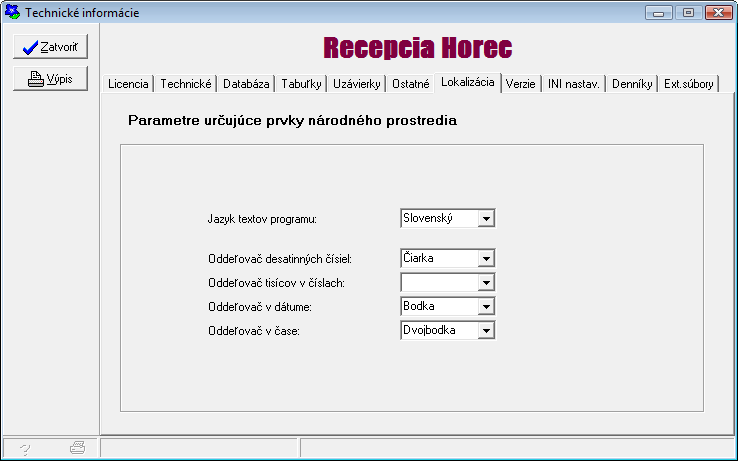The height and width of the screenshot is (461, 738).
Task: Select the Databáza tab
Action: click(x=246, y=85)
